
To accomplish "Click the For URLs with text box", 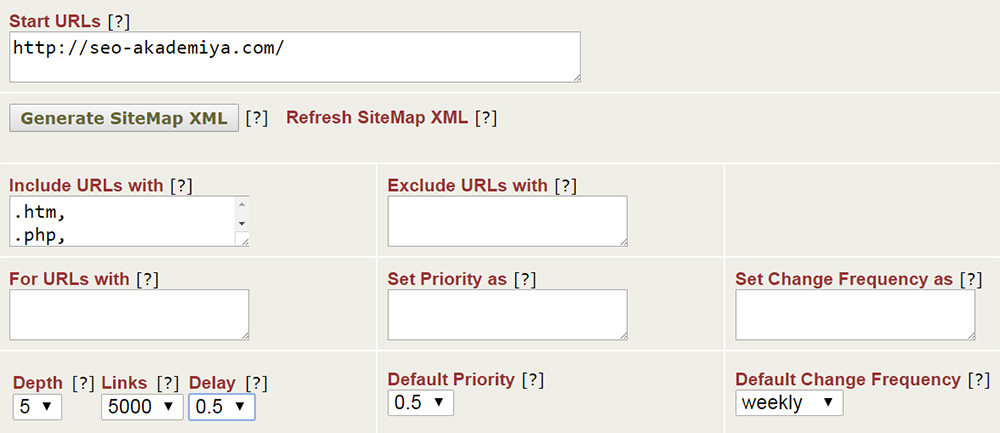I will (129, 315).
